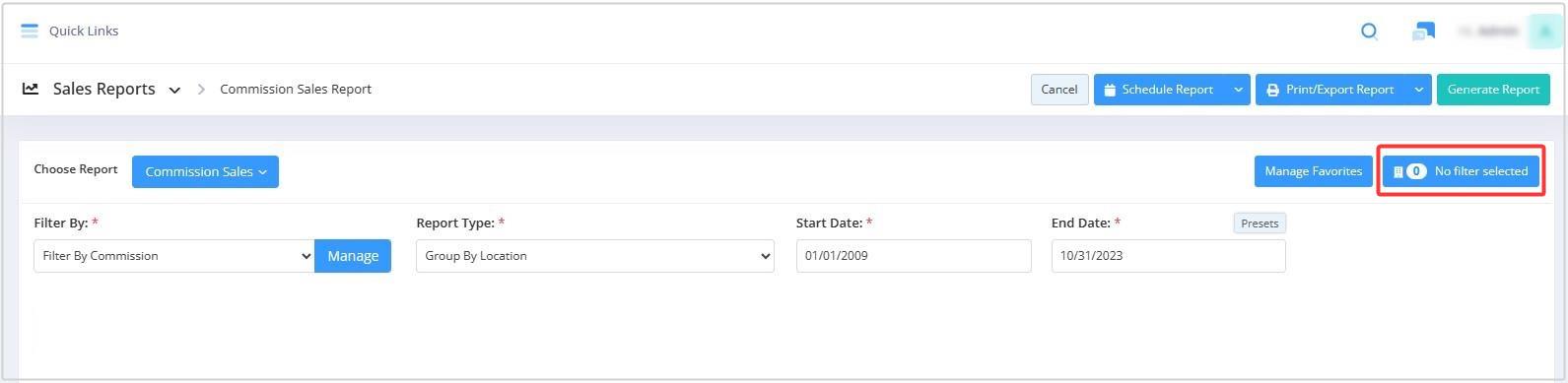The width and height of the screenshot is (1568, 383).
Task: Click the Manage Favorites button
Action: (x=1313, y=171)
